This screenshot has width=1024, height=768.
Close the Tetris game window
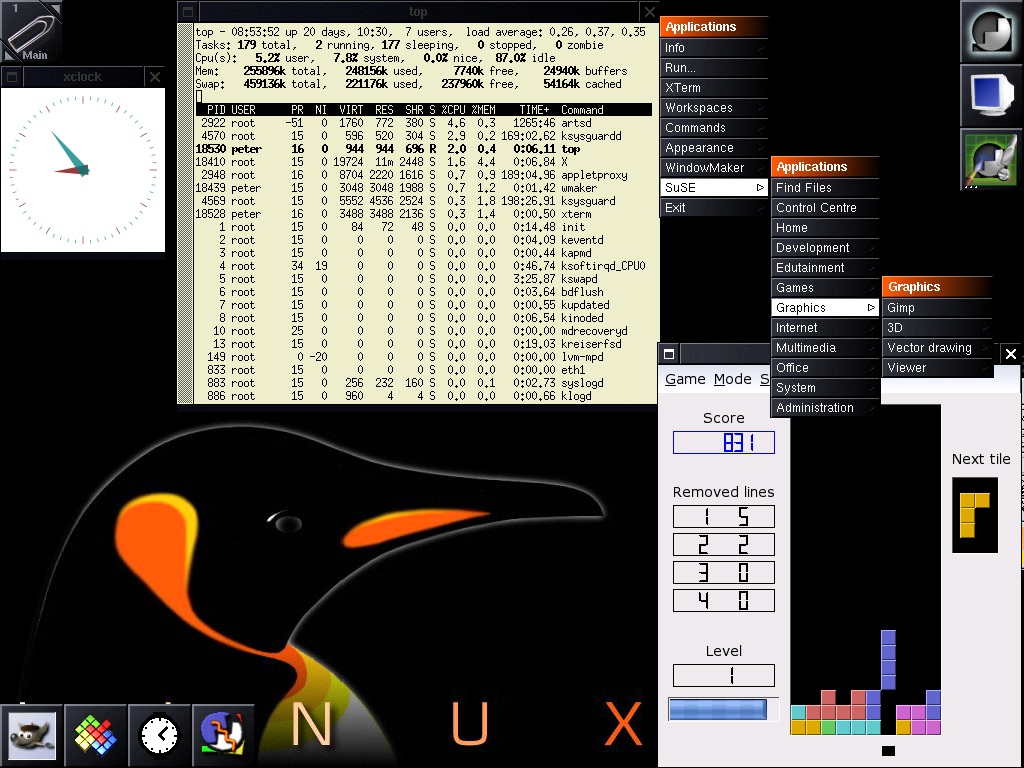[x=1011, y=354]
